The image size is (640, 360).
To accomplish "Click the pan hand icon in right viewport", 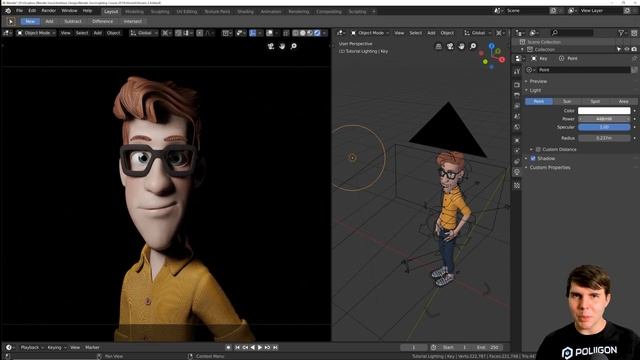I will point(461,47).
